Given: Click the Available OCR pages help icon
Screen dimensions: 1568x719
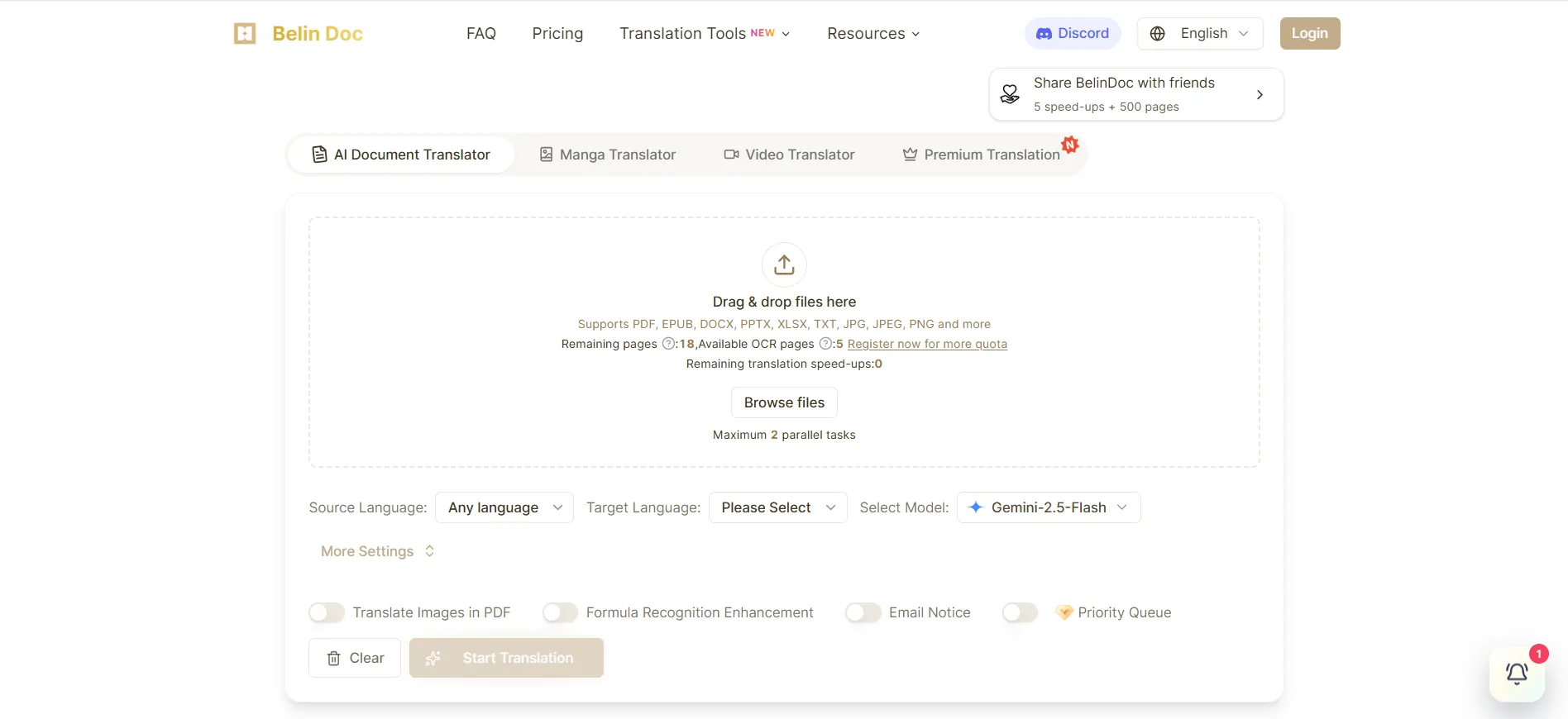Looking at the screenshot, I should tap(825, 344).
